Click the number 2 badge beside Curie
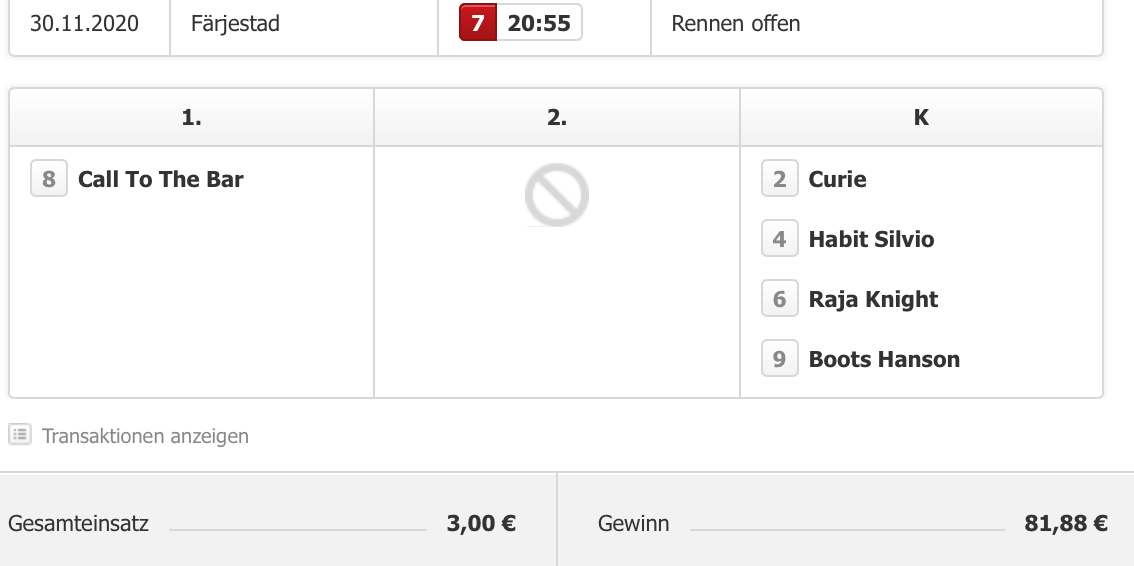This screenshot has height=566, width=1134. tap(780, 179)
